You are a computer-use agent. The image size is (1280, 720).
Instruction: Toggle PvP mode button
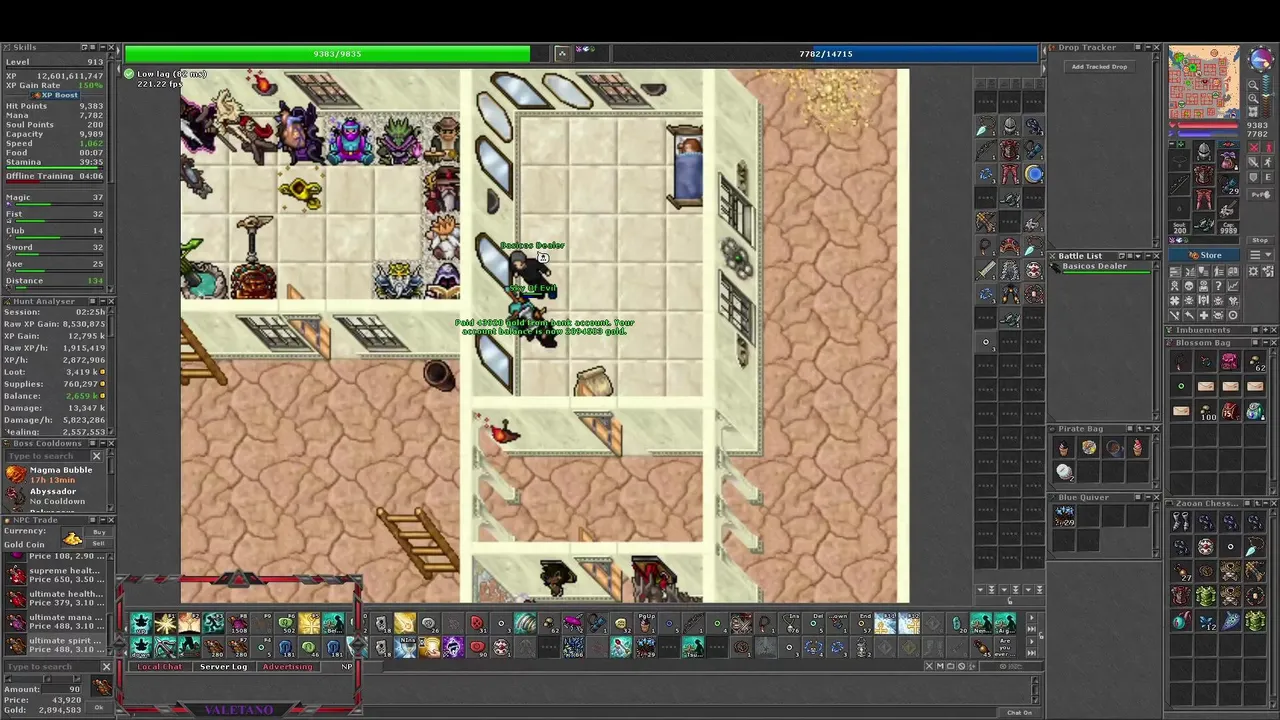pos(1261,194)
